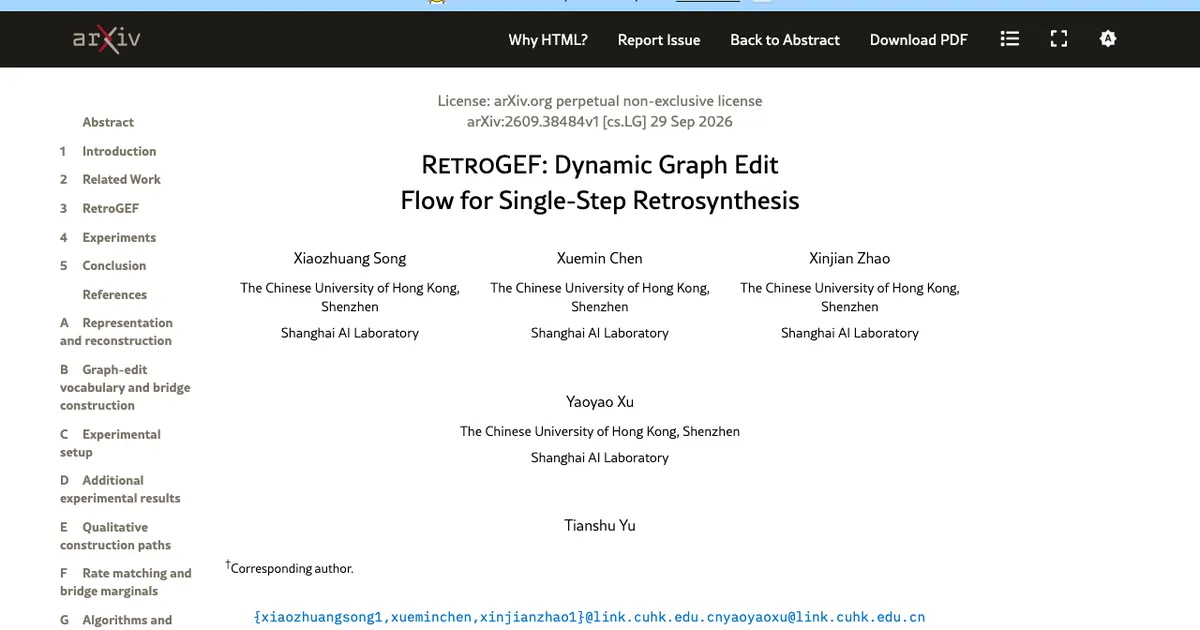Click author name Yaoyao Xu
Image resolution: width=1200 pixels, height=630 pixels.
coord(600,402)
